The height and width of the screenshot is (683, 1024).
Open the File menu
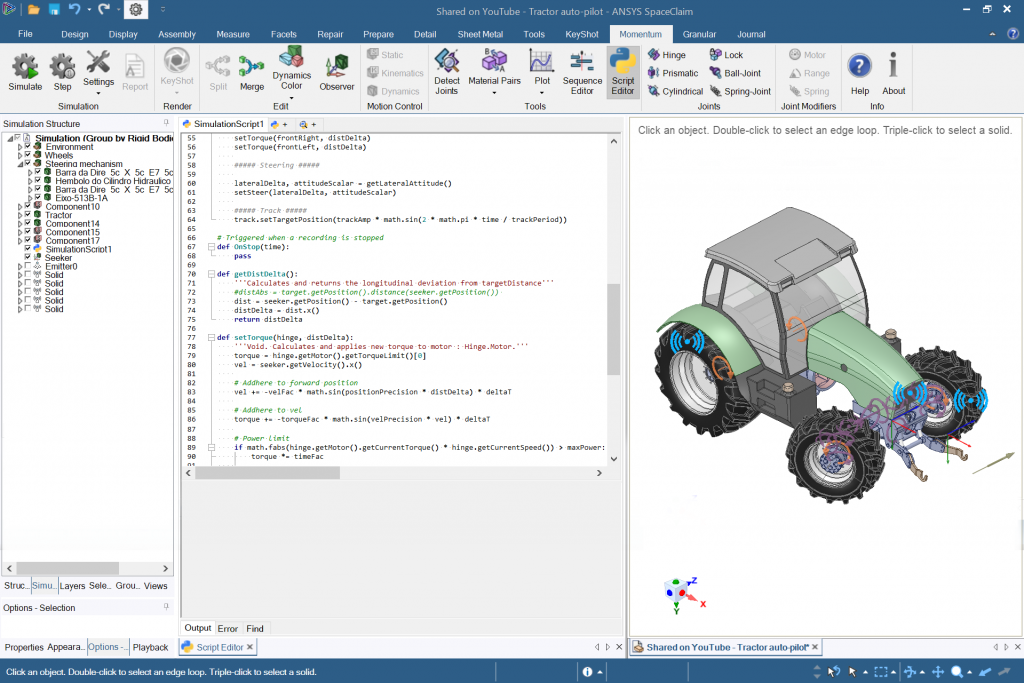25,34
